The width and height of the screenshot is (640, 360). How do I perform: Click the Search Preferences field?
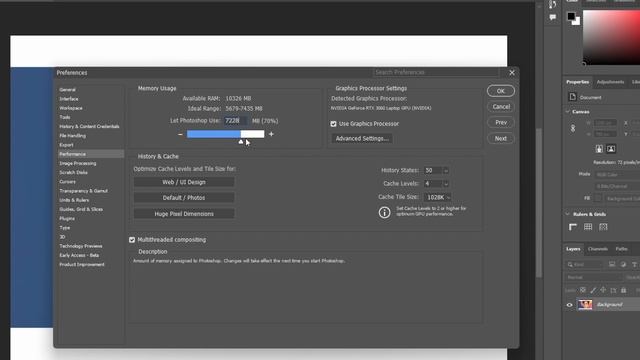(x=436, y=72)
